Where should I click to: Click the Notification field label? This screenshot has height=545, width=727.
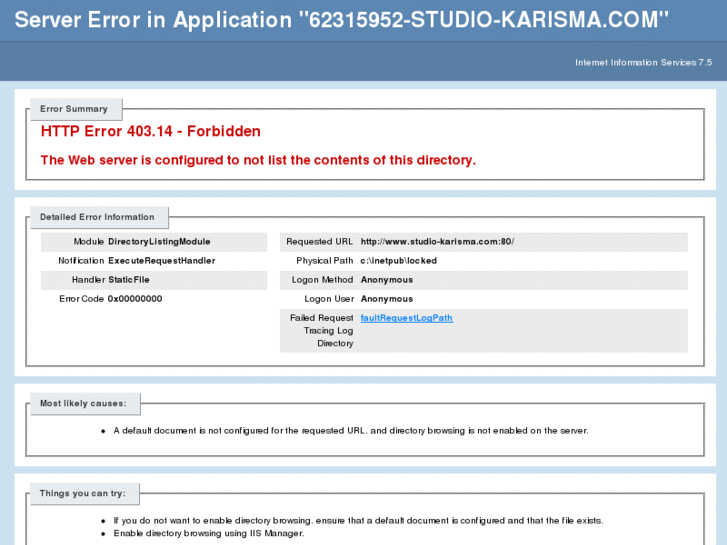click(81, 261)
